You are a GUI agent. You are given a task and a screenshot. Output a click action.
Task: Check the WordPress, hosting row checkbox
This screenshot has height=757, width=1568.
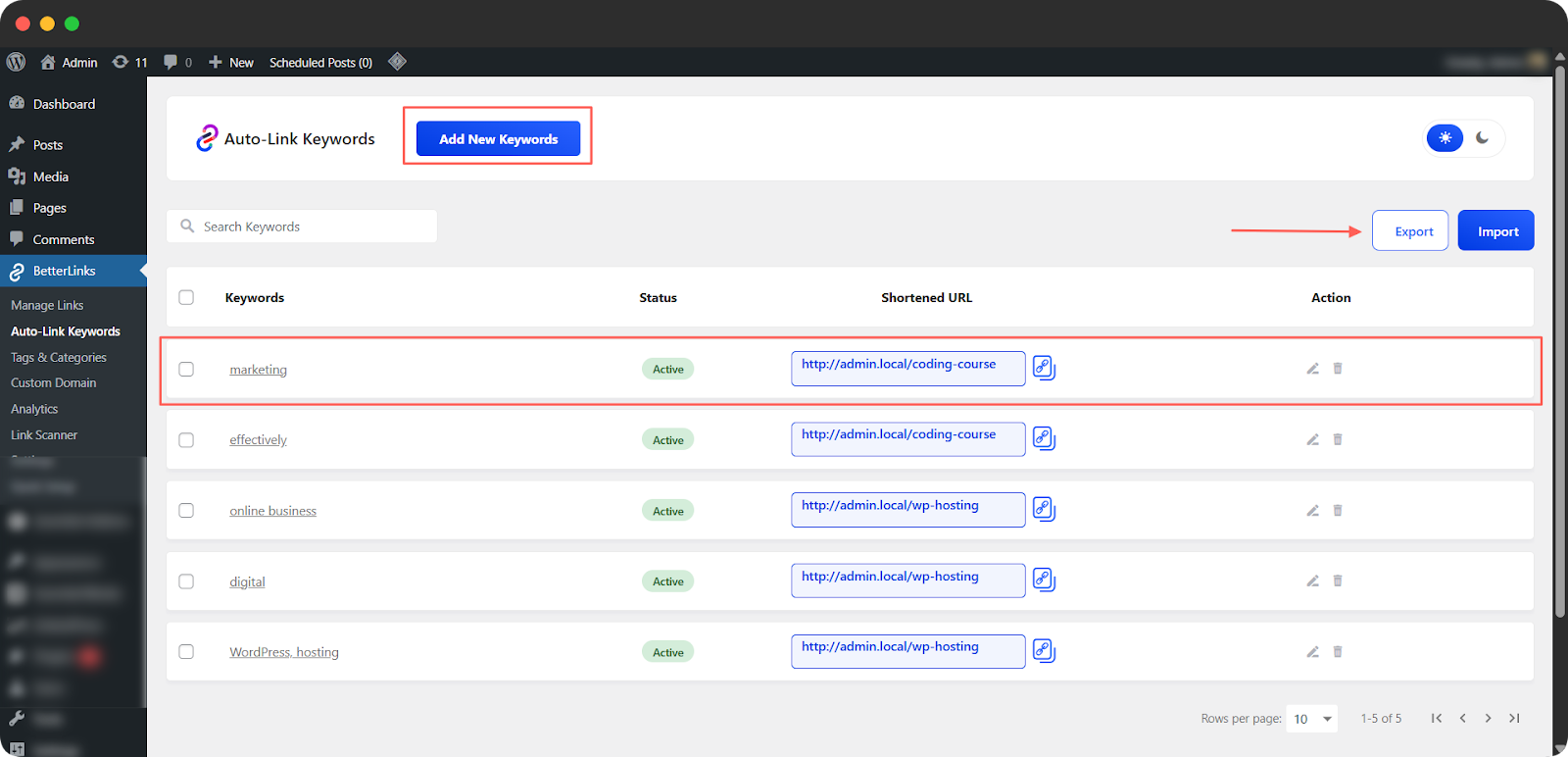[186, 651]
